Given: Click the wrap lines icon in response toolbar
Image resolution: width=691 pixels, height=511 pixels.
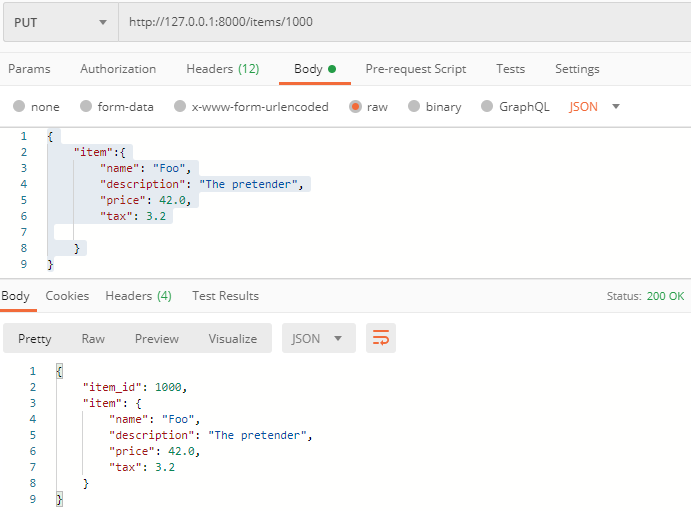Looking at the screenshot, I should pos(381,339).
